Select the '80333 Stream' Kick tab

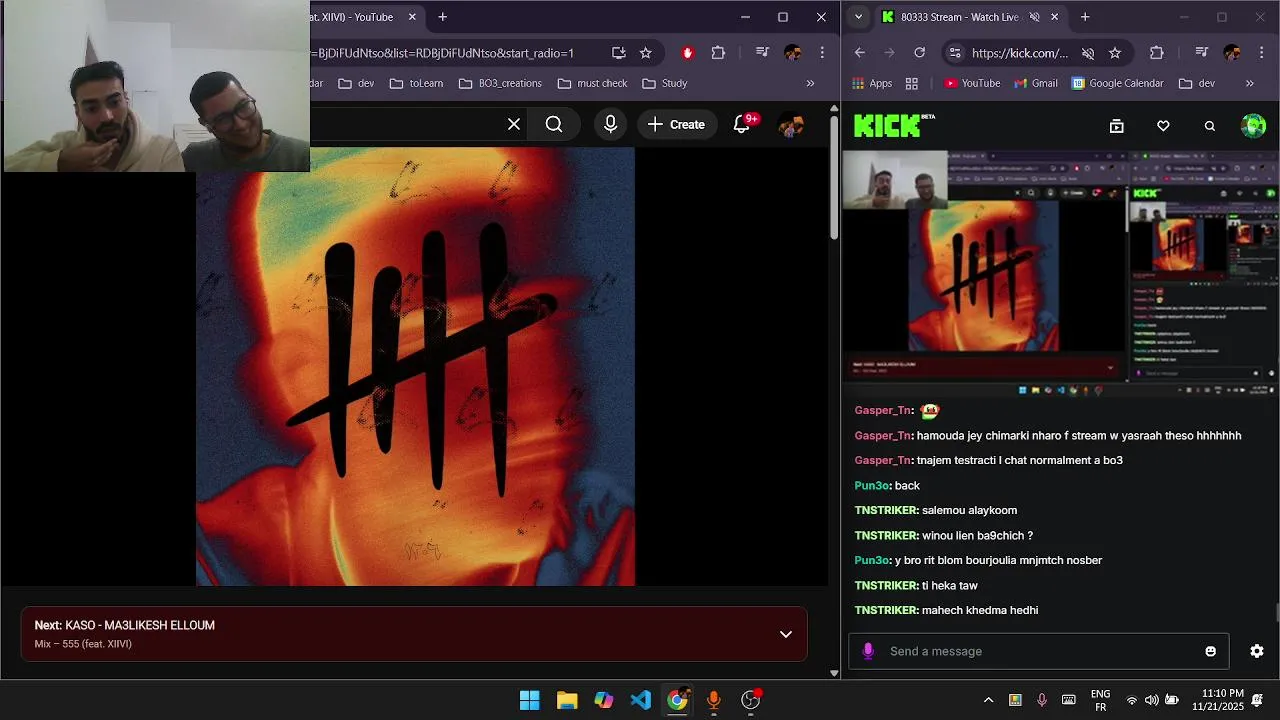tap(959, 17)
